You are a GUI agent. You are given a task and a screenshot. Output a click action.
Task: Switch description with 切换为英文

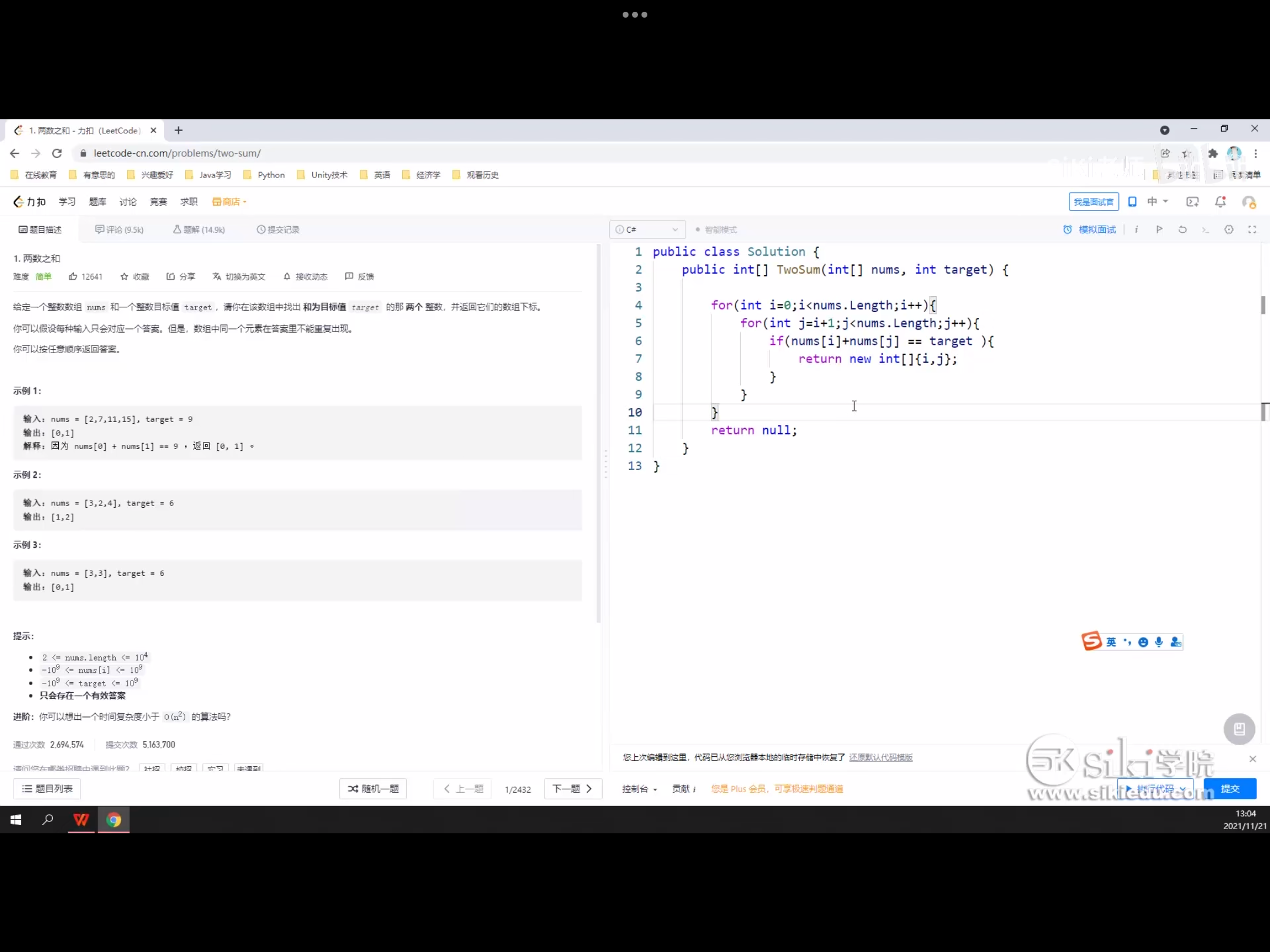(239, 276)
